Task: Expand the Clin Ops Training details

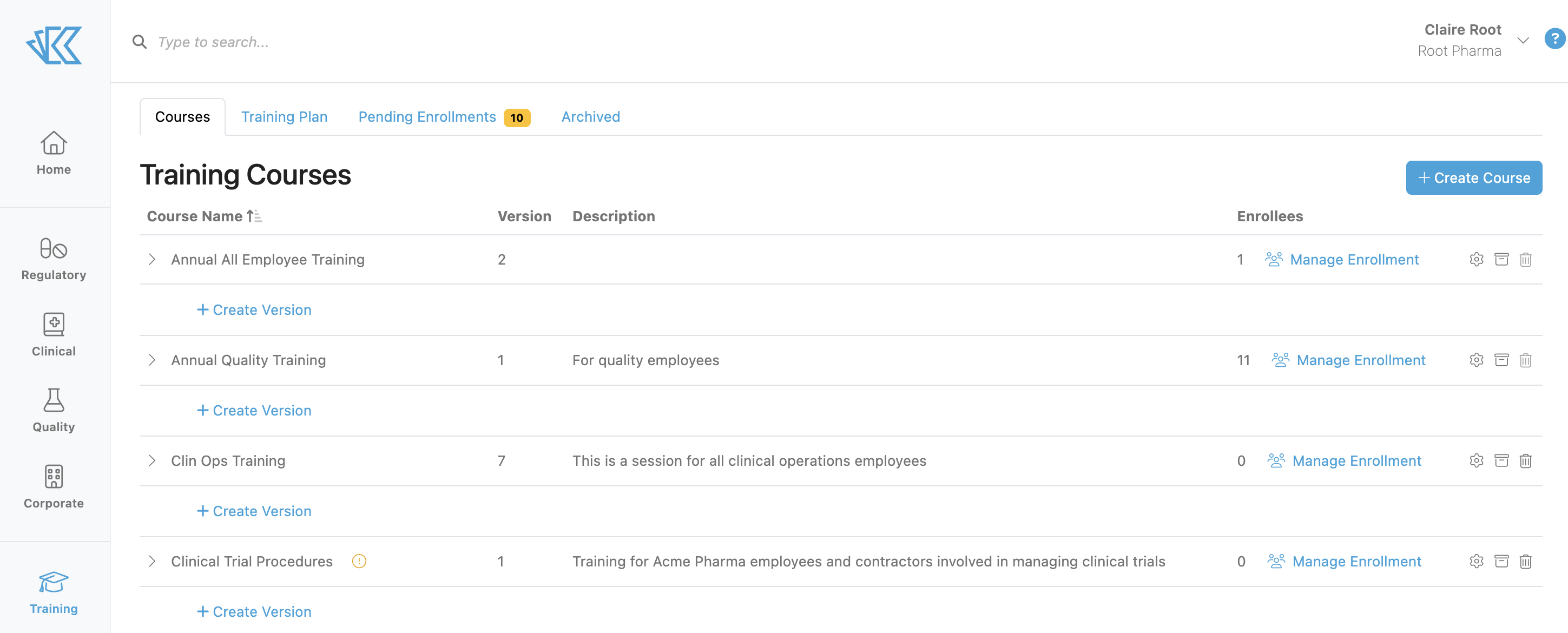Action: click(x=153, y=461)
